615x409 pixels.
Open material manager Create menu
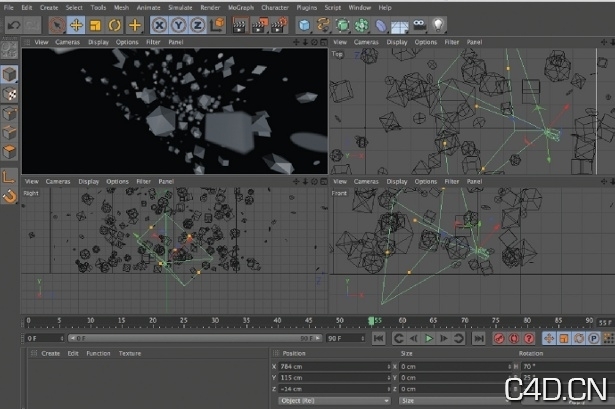51,353
